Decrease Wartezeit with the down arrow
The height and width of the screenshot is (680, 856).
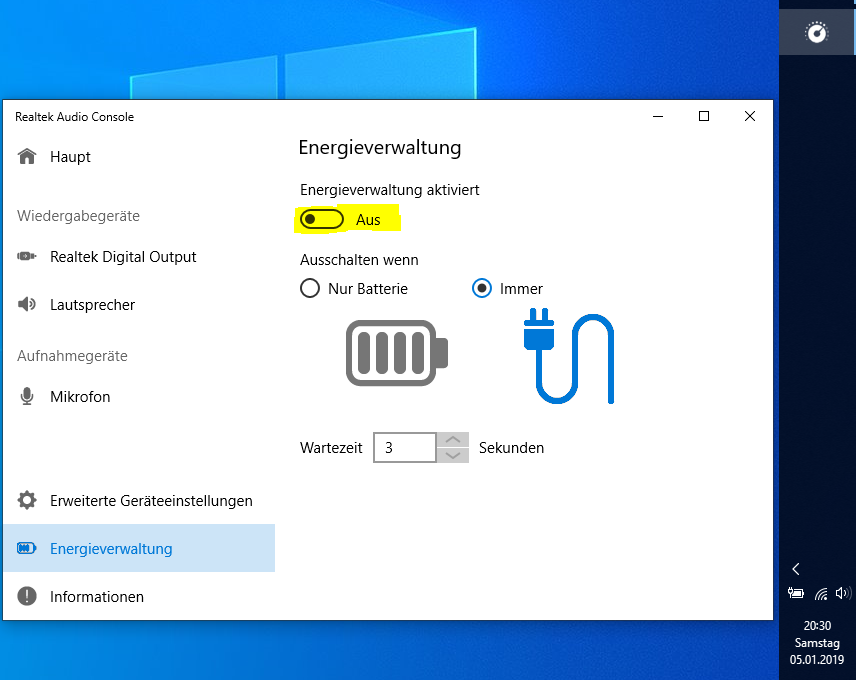pos(453,456)
